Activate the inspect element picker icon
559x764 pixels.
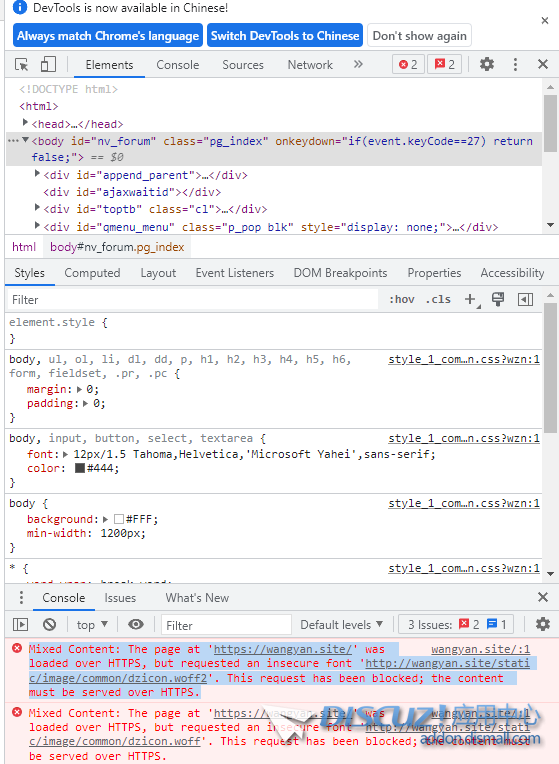(x=21, y=64)
